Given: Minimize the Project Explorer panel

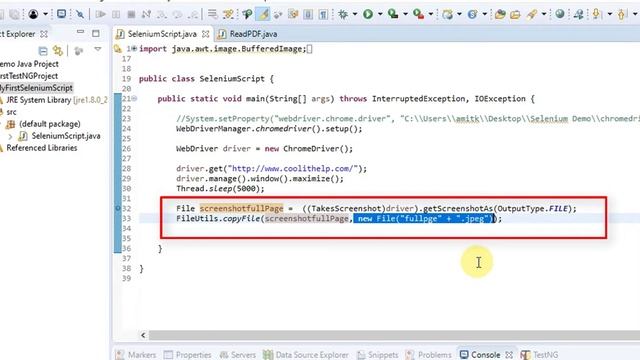Looking at the screenshot, I should coord(80,33).
